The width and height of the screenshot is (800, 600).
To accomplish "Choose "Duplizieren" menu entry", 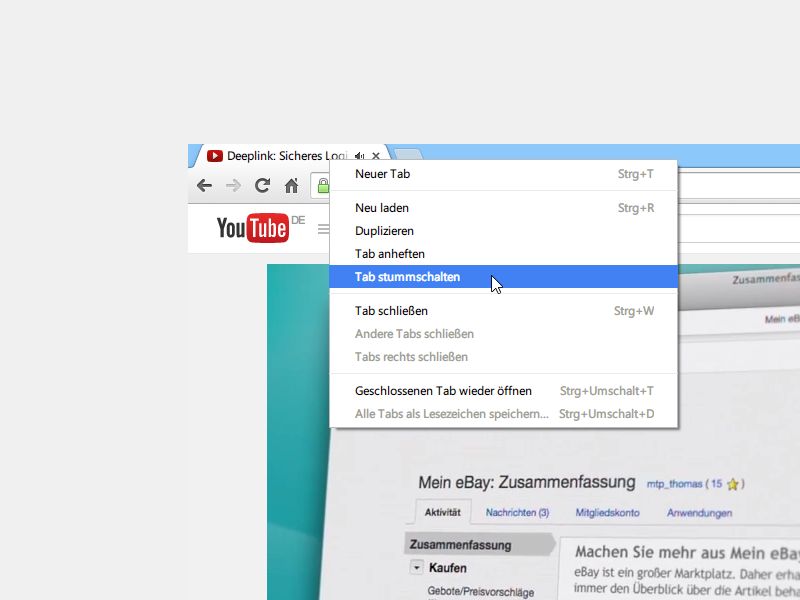I will 504,231.
